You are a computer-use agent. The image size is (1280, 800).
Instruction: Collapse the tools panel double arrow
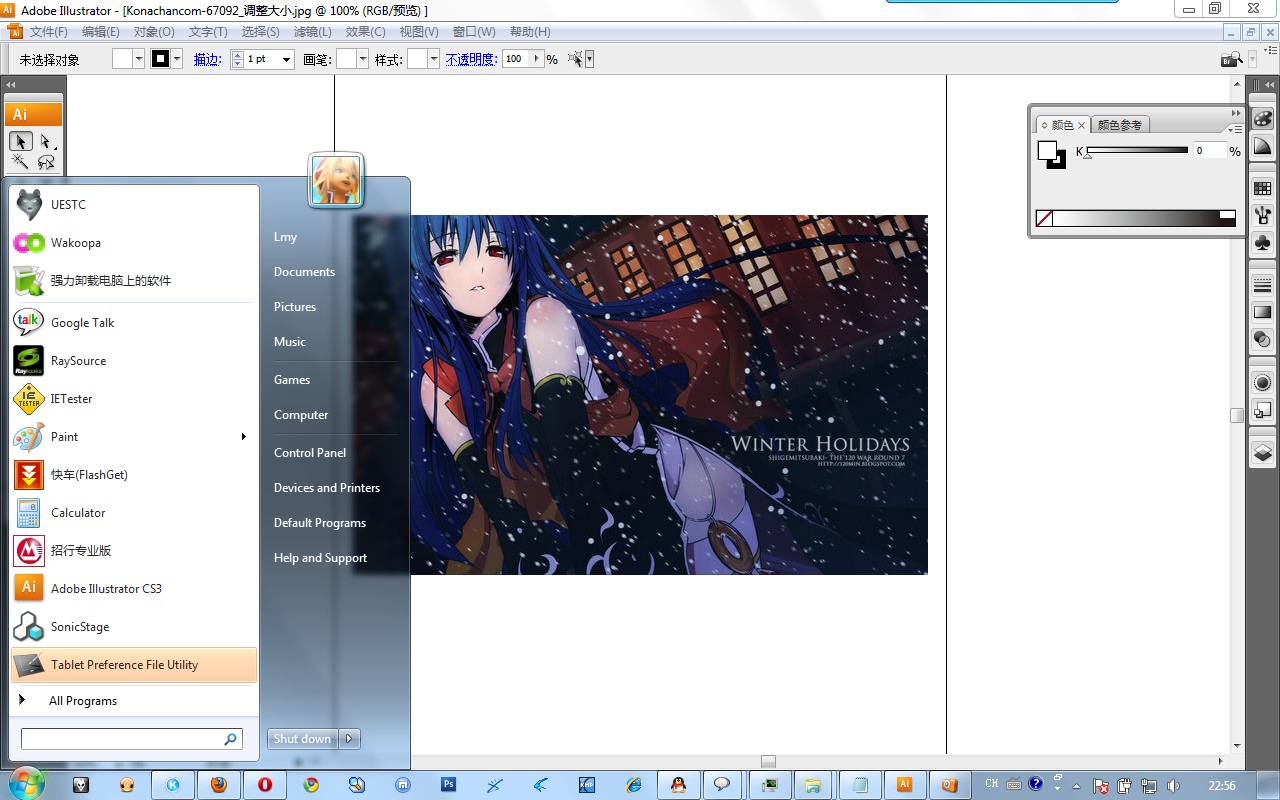11,85
